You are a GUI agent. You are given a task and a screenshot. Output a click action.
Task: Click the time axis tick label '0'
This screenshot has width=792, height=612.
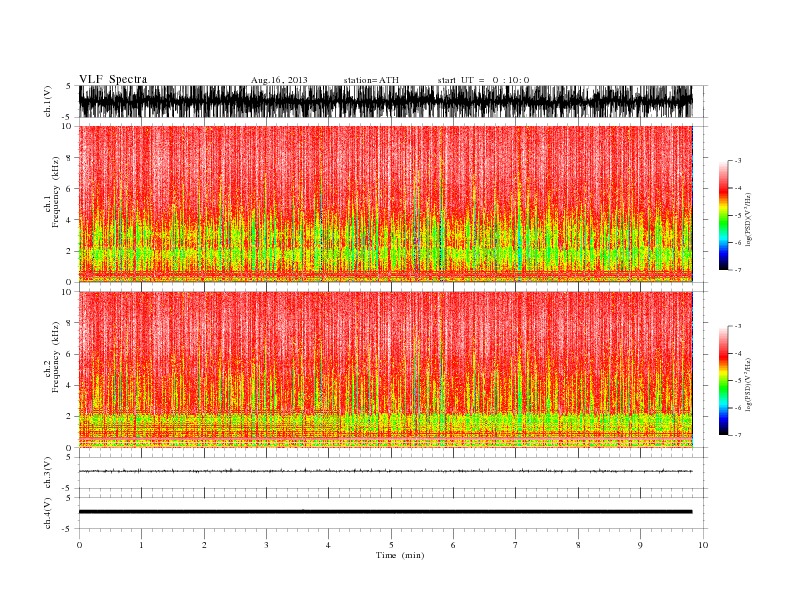tap(79, 545)
